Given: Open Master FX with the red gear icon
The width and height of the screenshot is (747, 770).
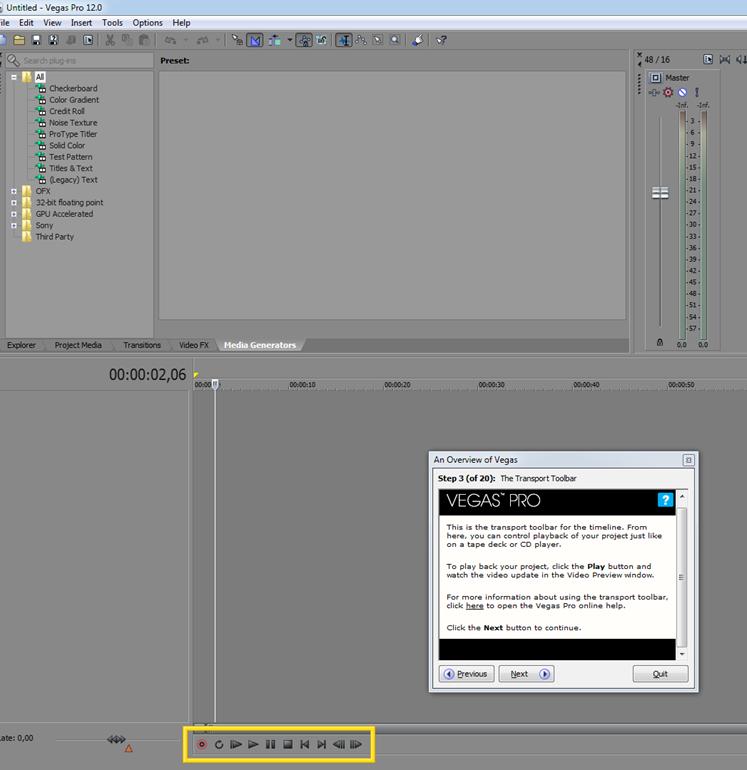Looking at the screenshot, I should (x=668, y=92).
